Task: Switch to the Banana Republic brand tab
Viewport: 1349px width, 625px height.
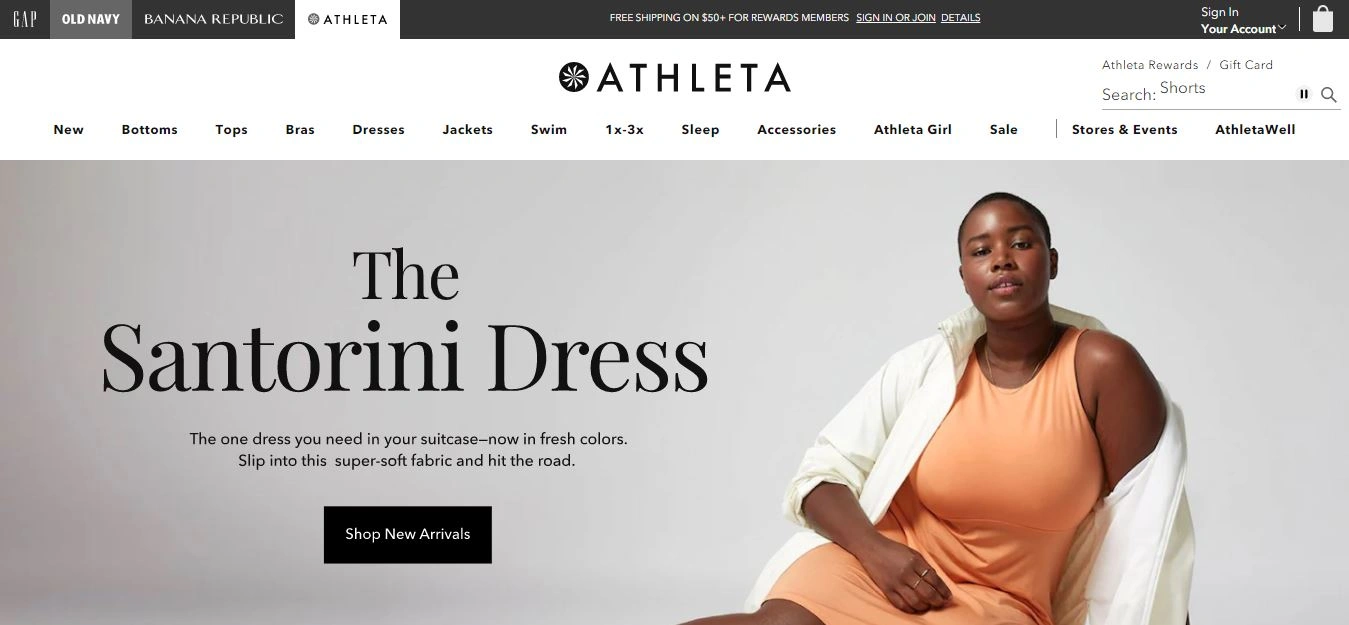Action: [213, 19]
